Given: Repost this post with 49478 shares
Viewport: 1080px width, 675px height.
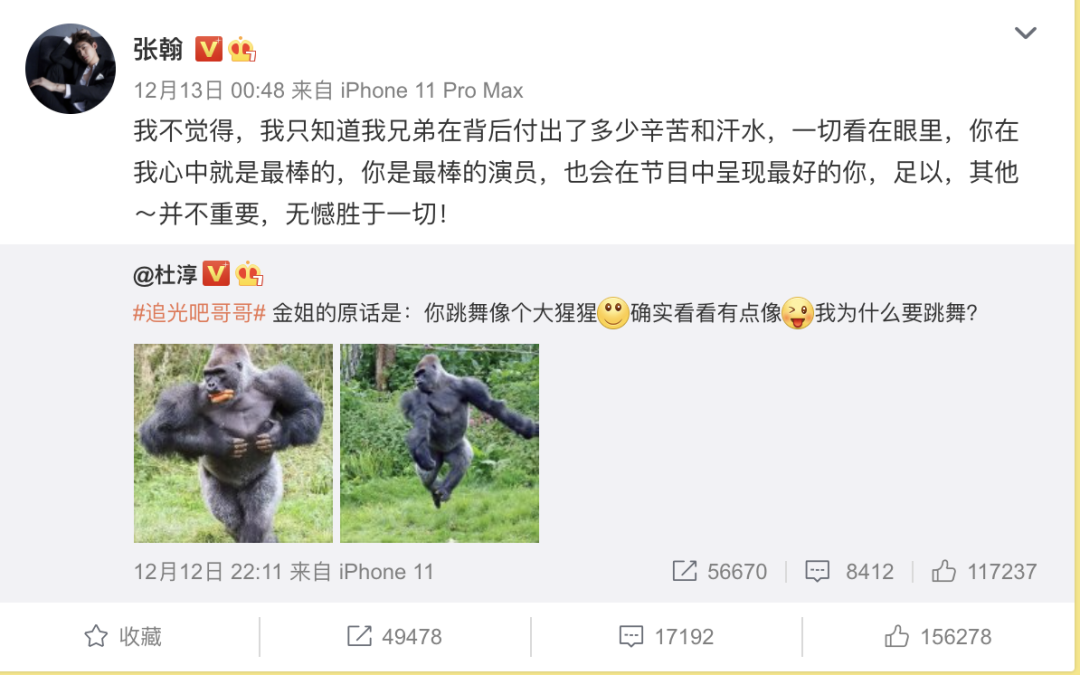Looking at the screenshot, I should coord(395,636).
